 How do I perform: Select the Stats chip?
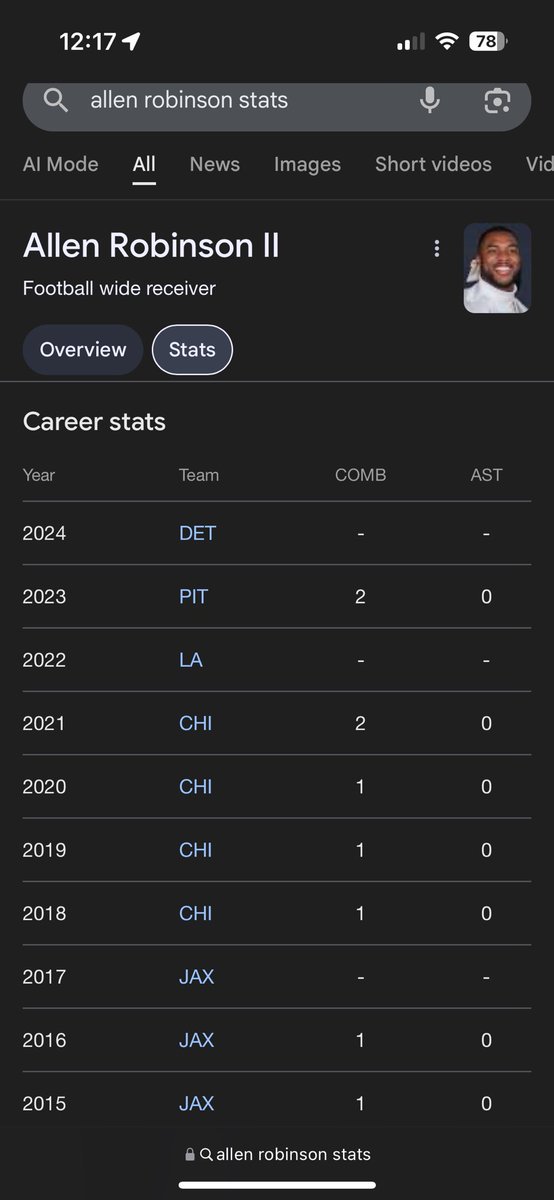coord(192,350)
